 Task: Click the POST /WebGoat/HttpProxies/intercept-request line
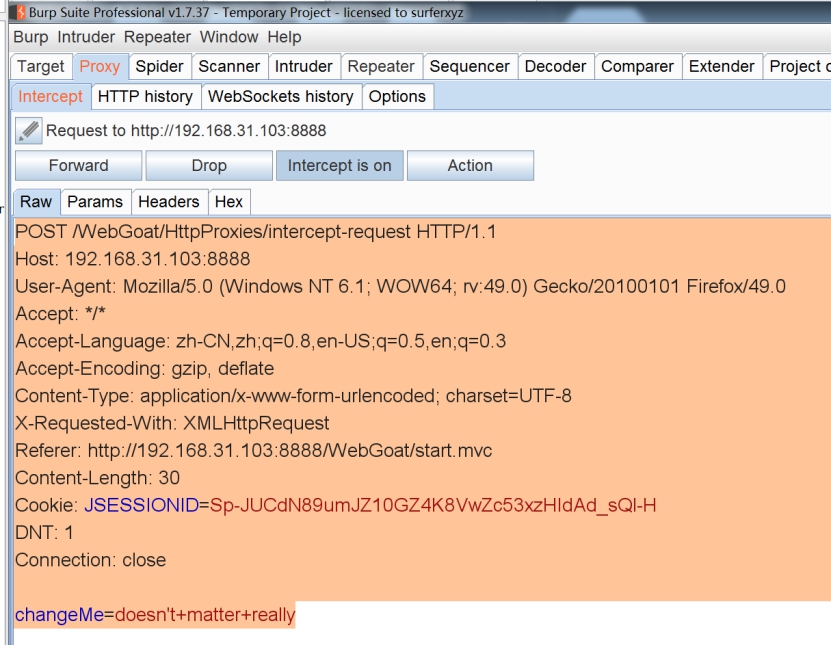point(255,232)
